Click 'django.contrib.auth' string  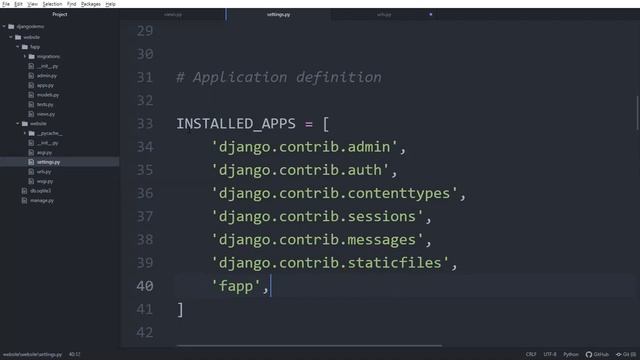tap(300, 170)
